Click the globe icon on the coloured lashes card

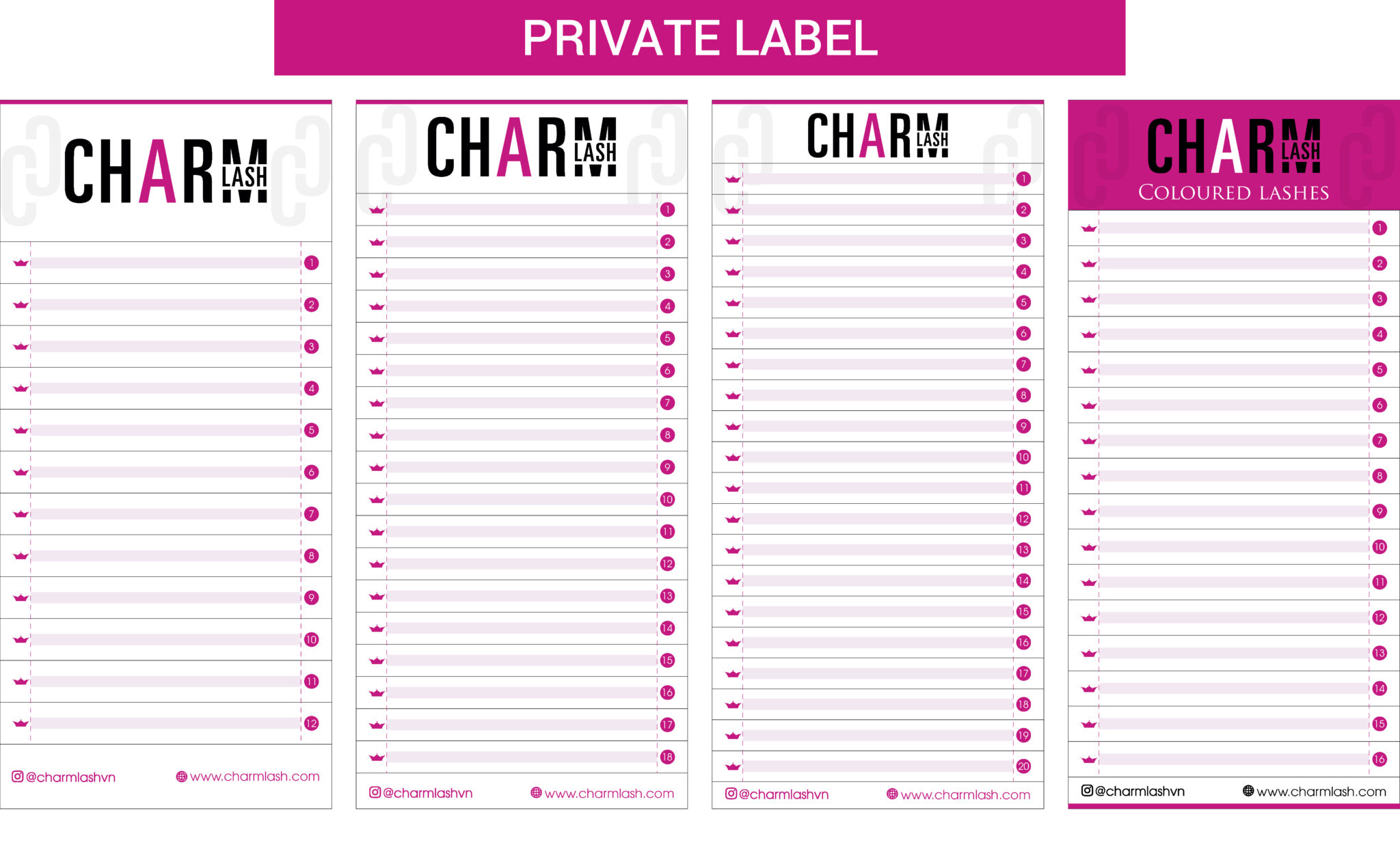tap(1248, 791)
